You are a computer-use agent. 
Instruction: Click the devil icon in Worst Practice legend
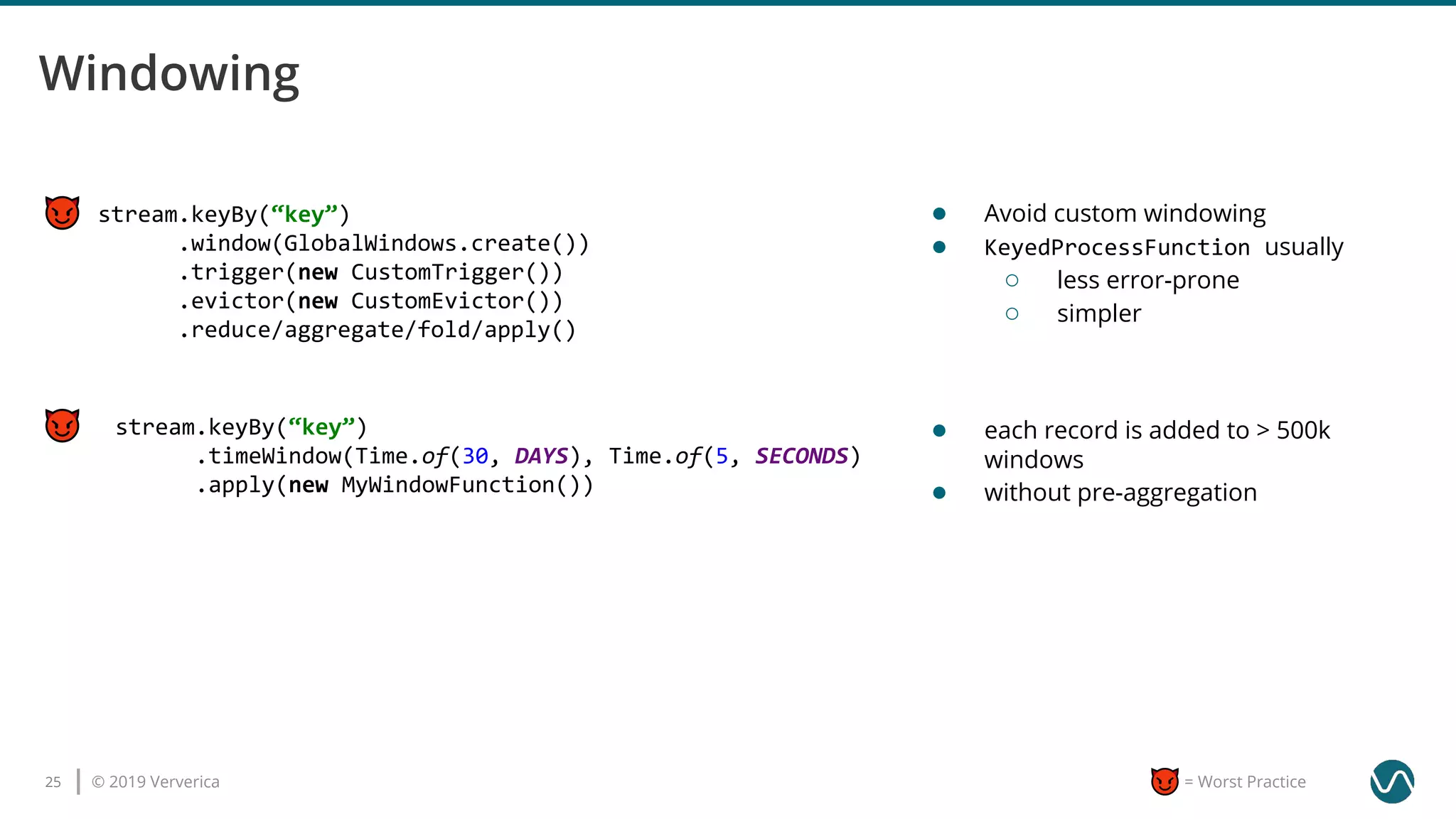click(x=1165, y=781)
